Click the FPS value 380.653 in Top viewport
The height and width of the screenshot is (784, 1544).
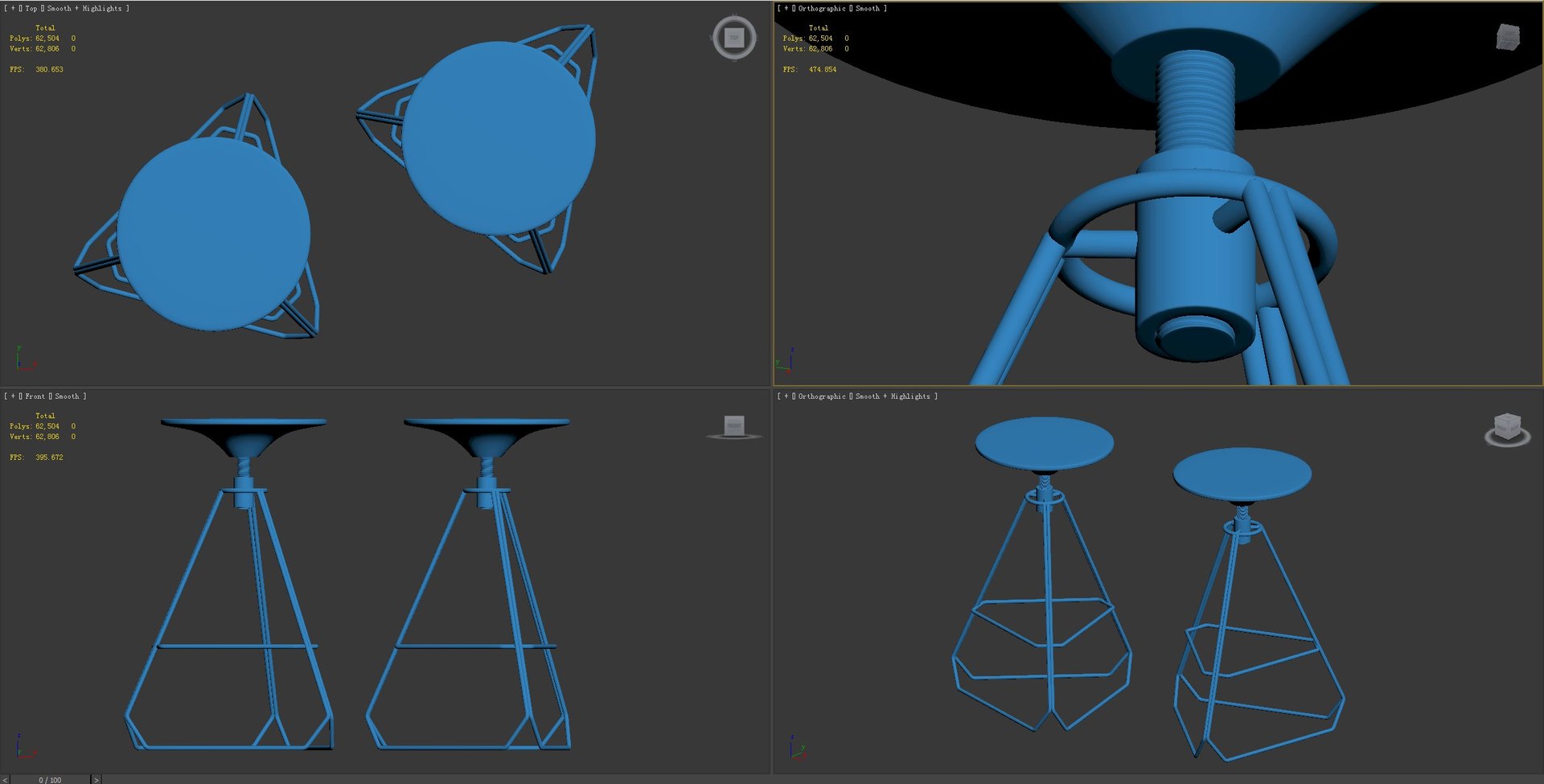click(x=49, y=70)
